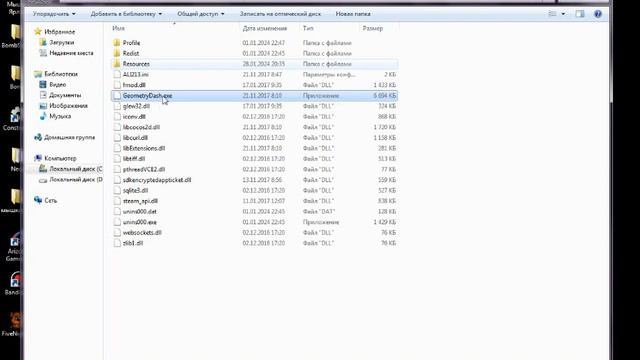This screenshot has width=640, height=360.
Task: Select Компьютер in navigation pane
Action: coord(60,158)
